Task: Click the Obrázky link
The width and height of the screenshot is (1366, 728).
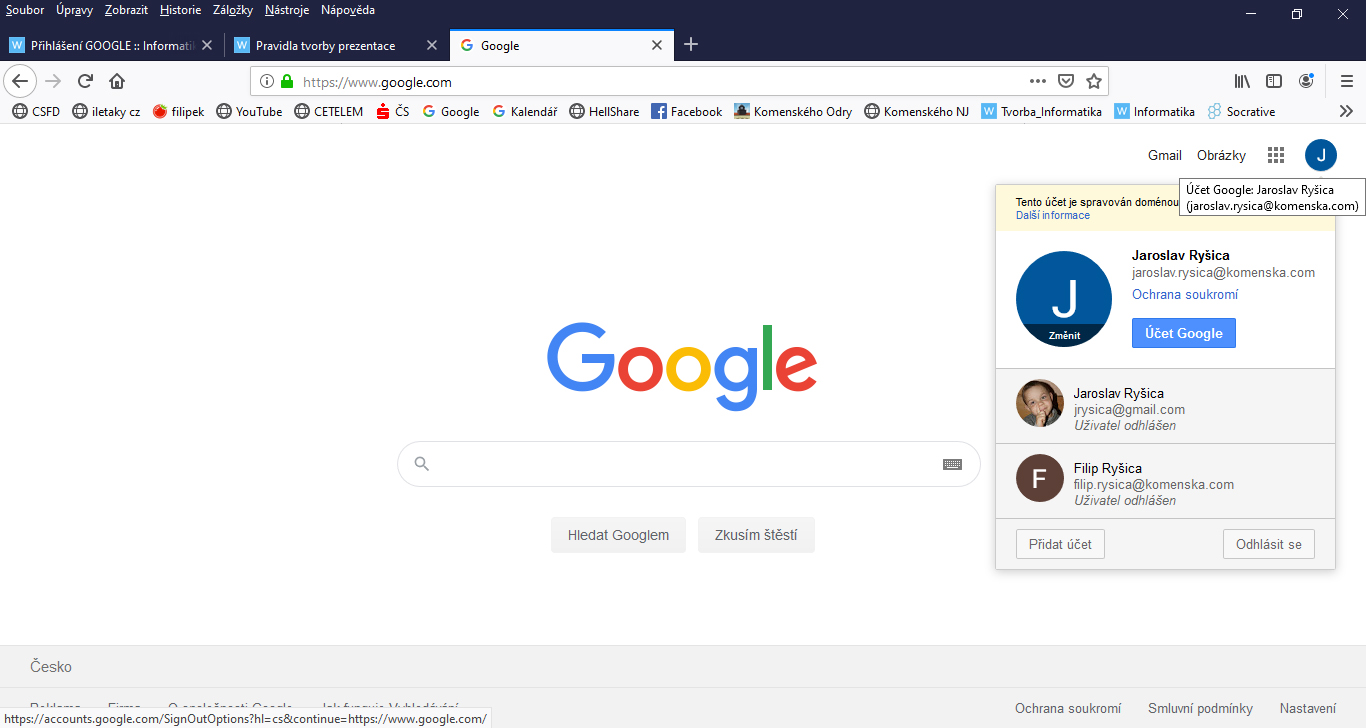Action: 1222,155
